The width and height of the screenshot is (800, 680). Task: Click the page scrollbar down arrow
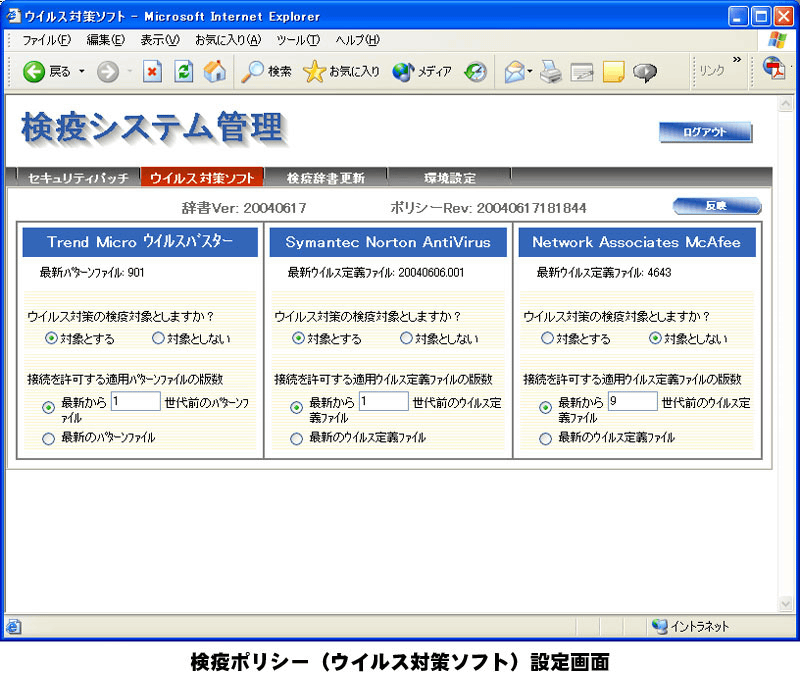[785, 604]
